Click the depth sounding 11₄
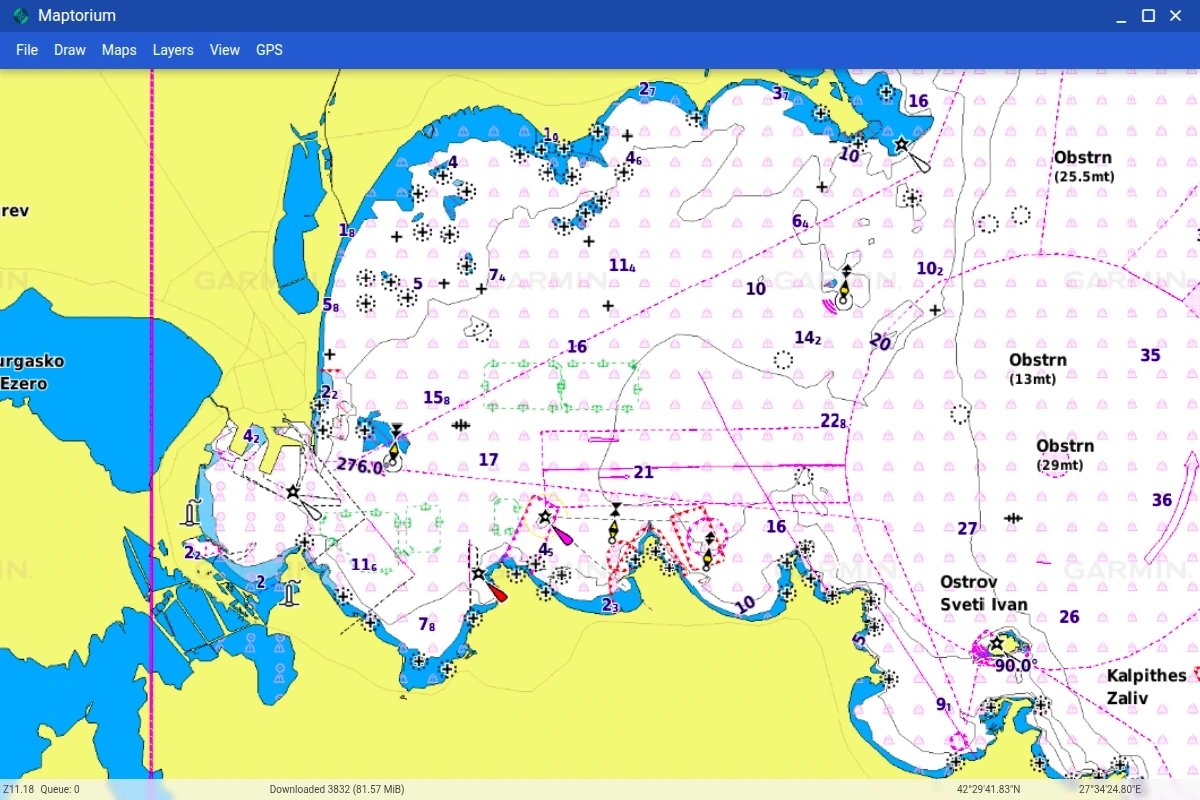The image size is (1200, 800). [622, 265]
